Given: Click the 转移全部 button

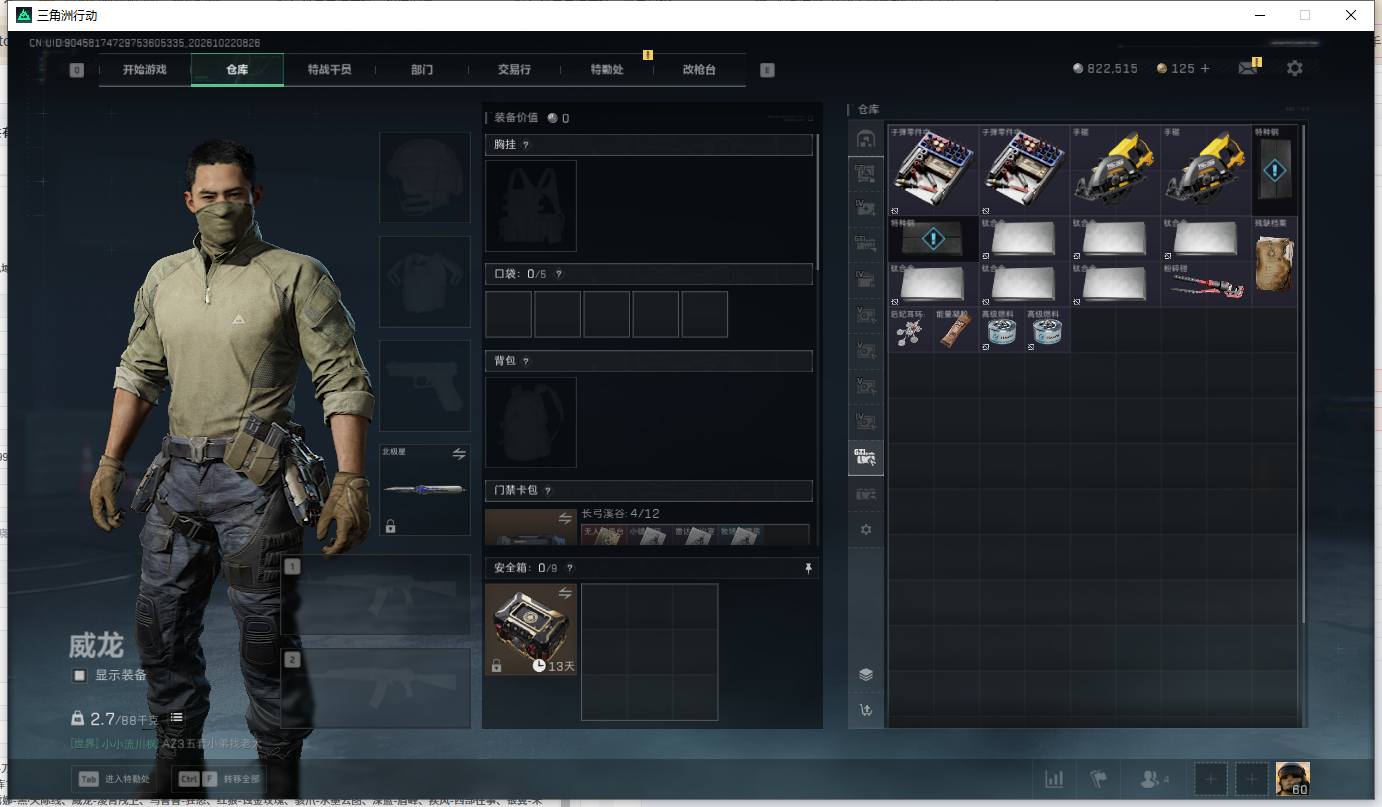Looking at the screenshot, I should [220, 778].
